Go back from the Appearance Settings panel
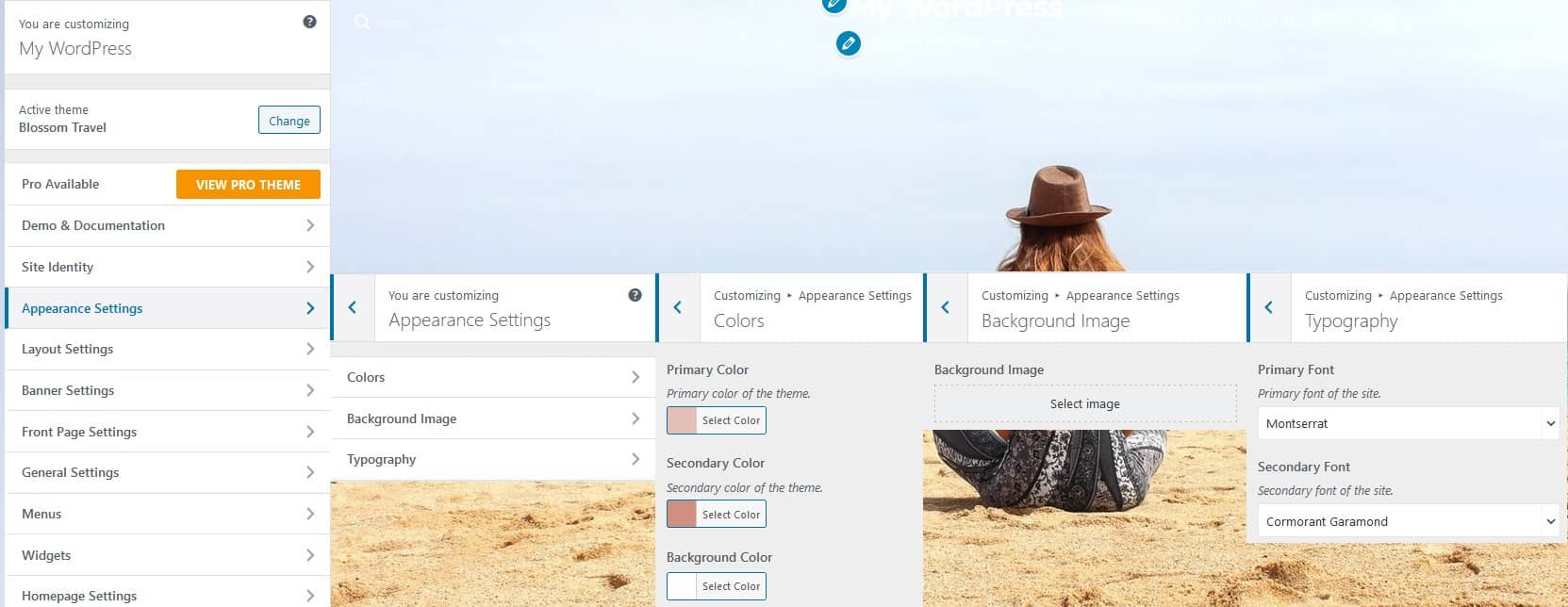This screenshot has width=1568, height=607. tap(353, 307)
